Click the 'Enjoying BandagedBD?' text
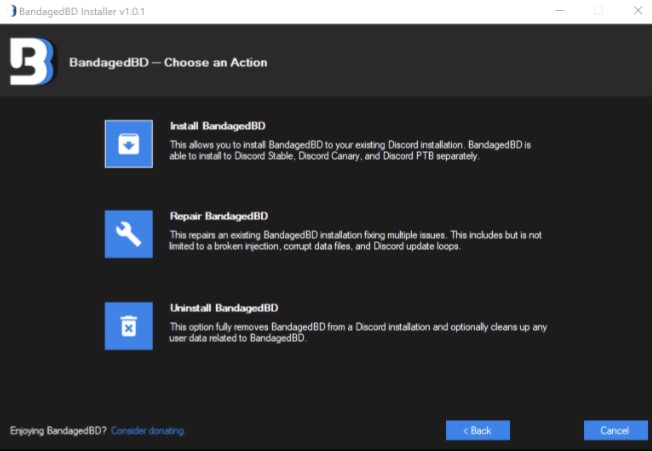 click(x=58, y=431)
